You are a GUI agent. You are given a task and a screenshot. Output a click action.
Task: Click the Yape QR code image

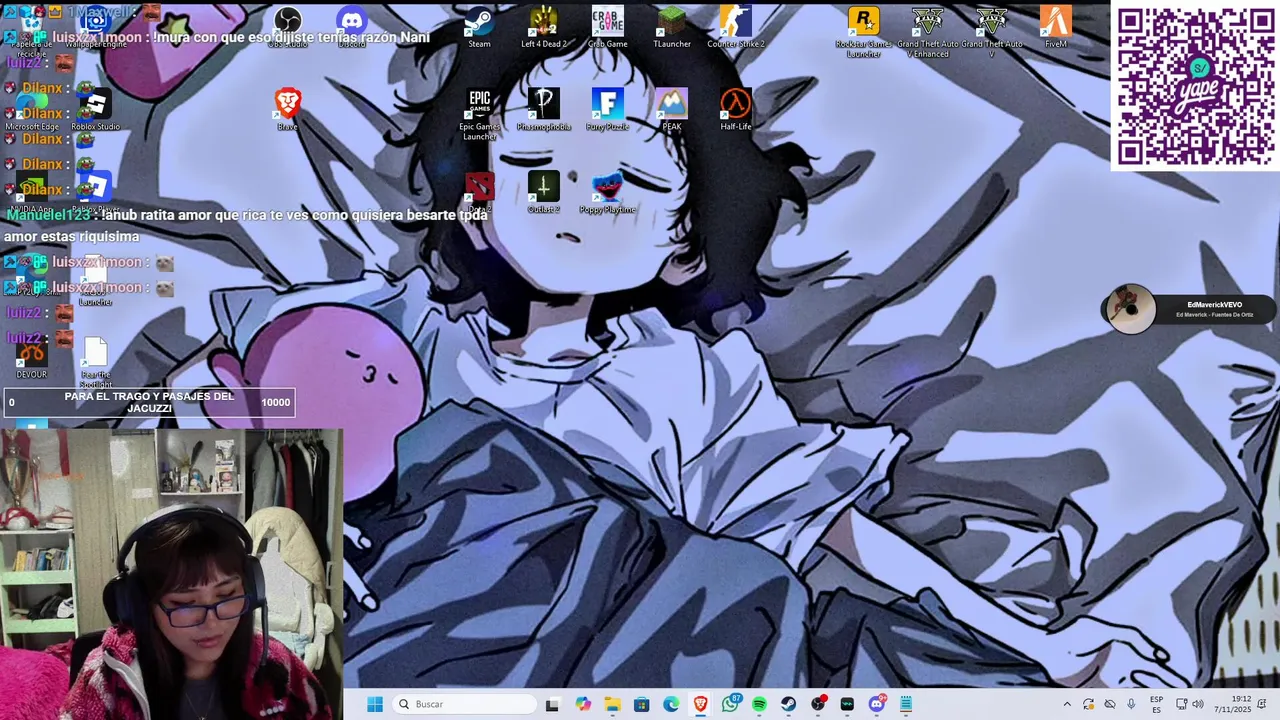point(1195,86)
